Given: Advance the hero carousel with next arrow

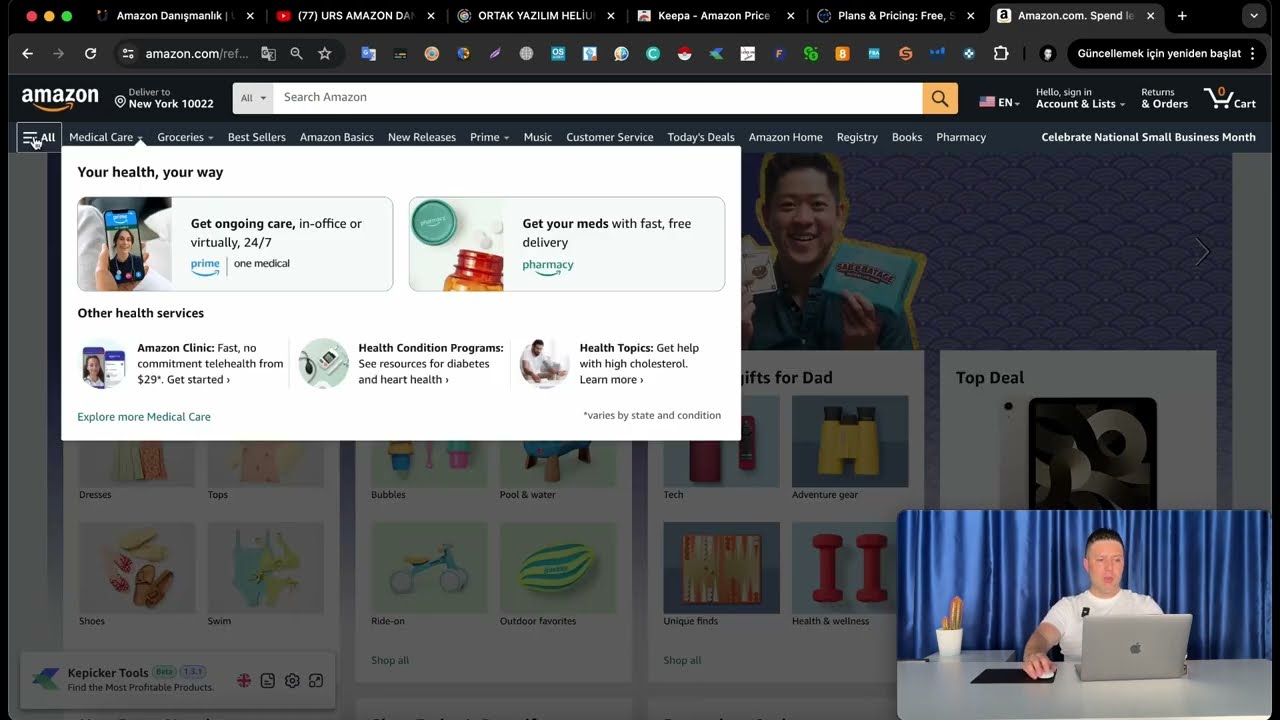Looking at the screenshot, I should [1202, 251].
